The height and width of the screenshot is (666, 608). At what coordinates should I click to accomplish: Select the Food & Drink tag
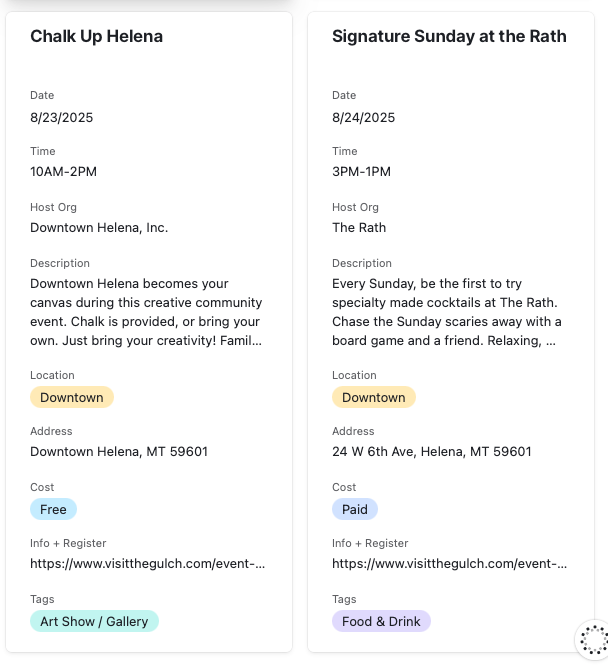[x=381, y=621]
